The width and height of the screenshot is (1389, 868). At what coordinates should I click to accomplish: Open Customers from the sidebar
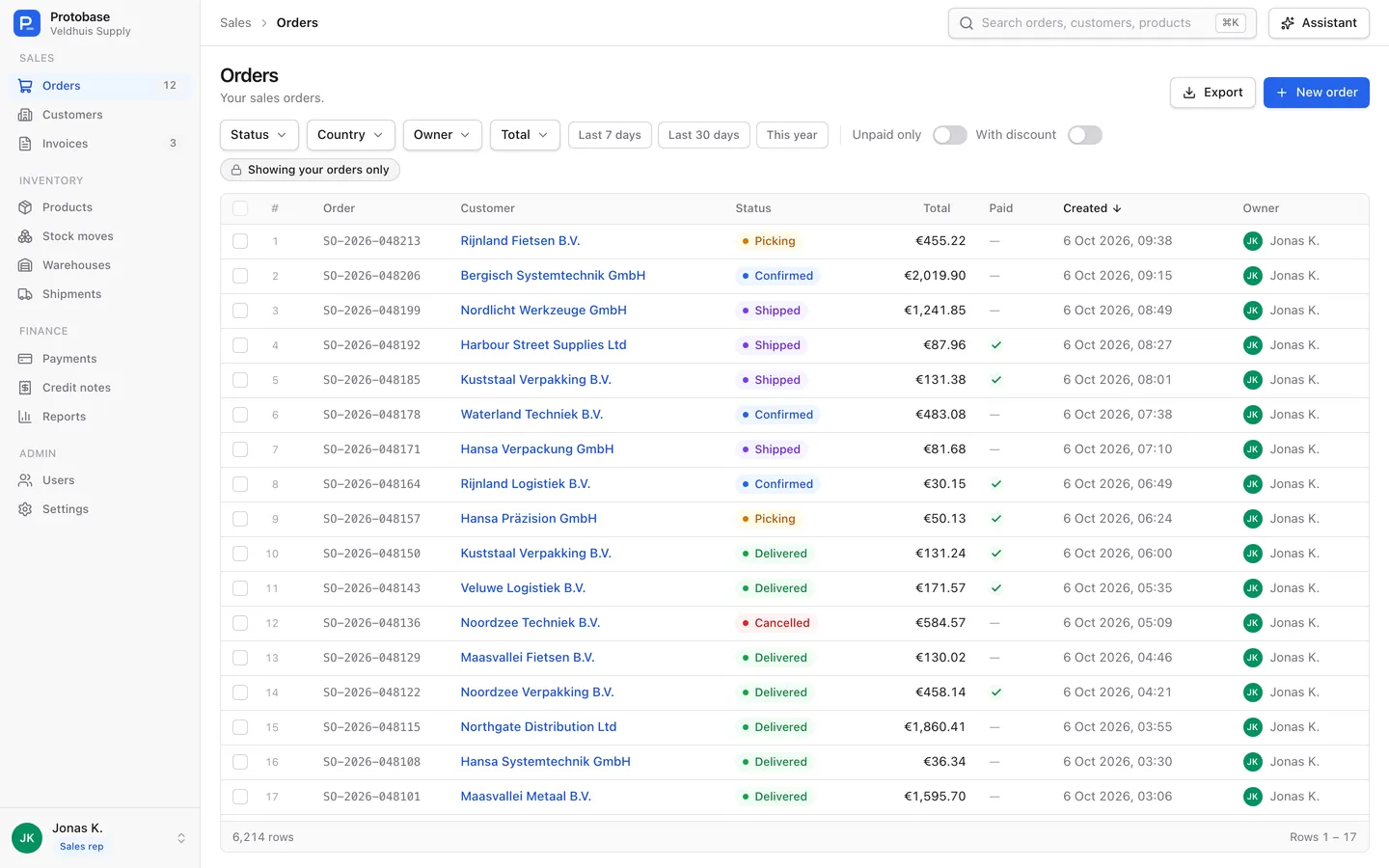pos(100,115)
